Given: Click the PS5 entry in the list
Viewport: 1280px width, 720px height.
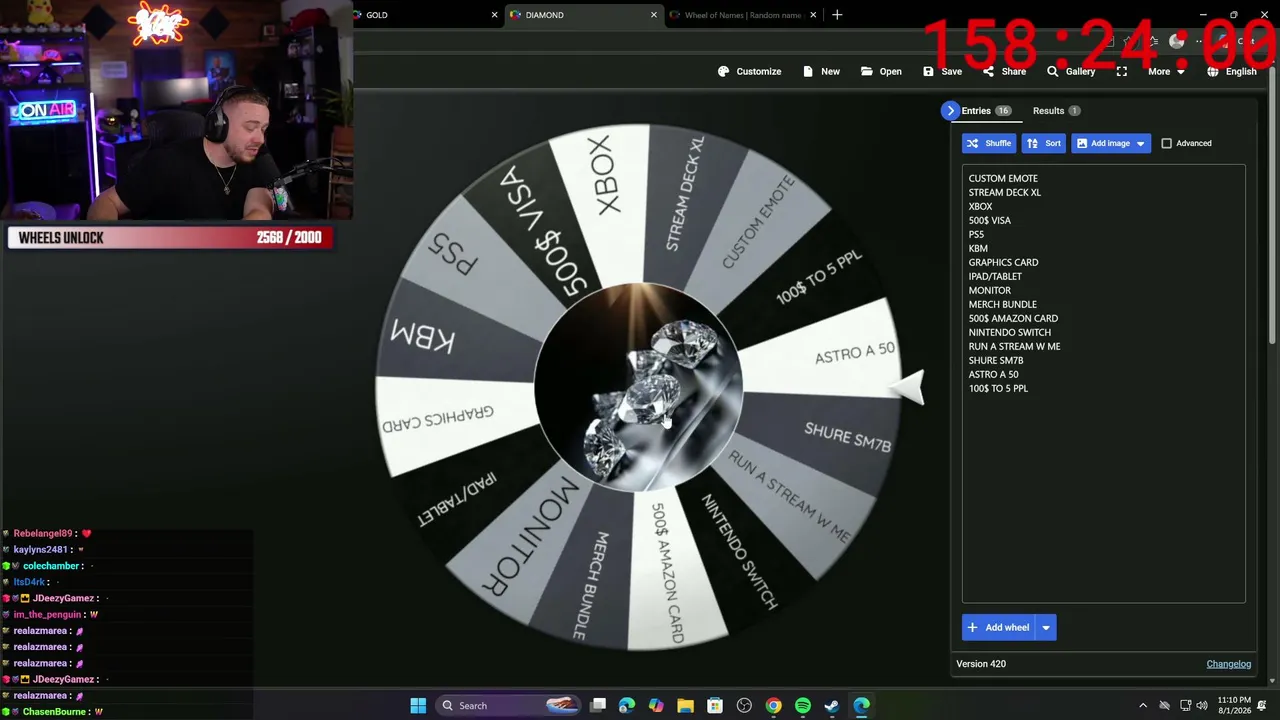Looking at the screenshot, I should tap(976, 234).
